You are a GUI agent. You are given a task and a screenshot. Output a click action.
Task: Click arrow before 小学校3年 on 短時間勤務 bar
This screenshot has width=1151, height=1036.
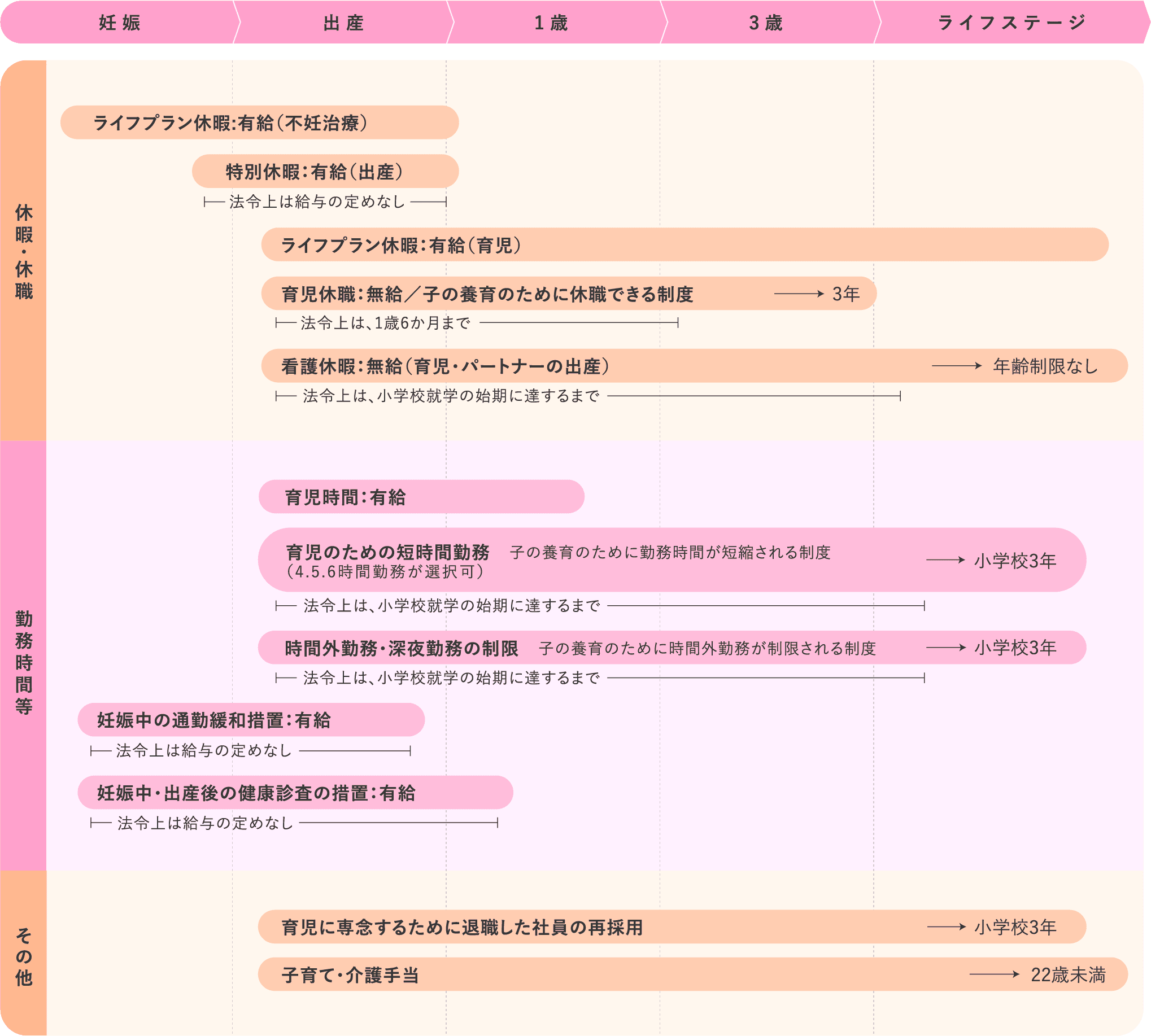pyautogui.click(x=946, y=560)
